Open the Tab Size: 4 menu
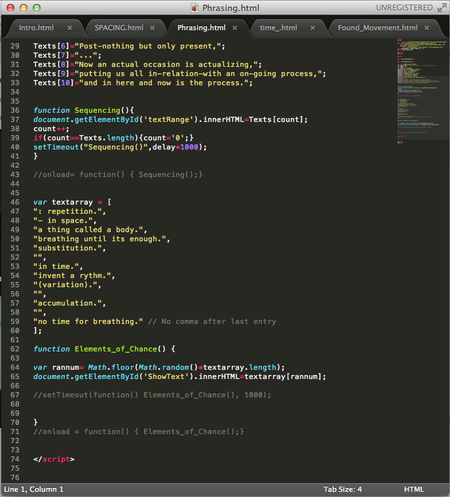The image size is (450, 497). point(342,489)
